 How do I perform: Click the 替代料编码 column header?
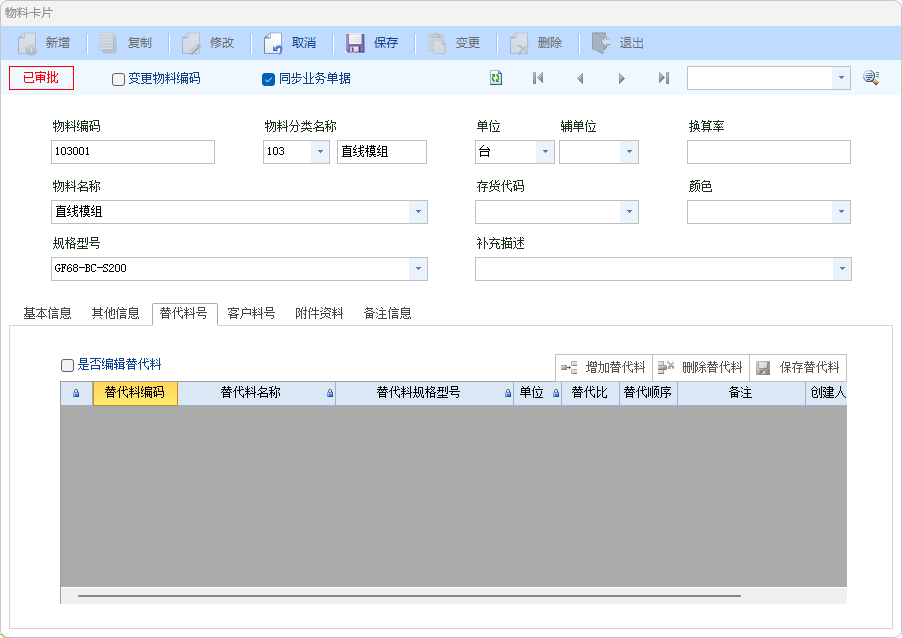135,393
